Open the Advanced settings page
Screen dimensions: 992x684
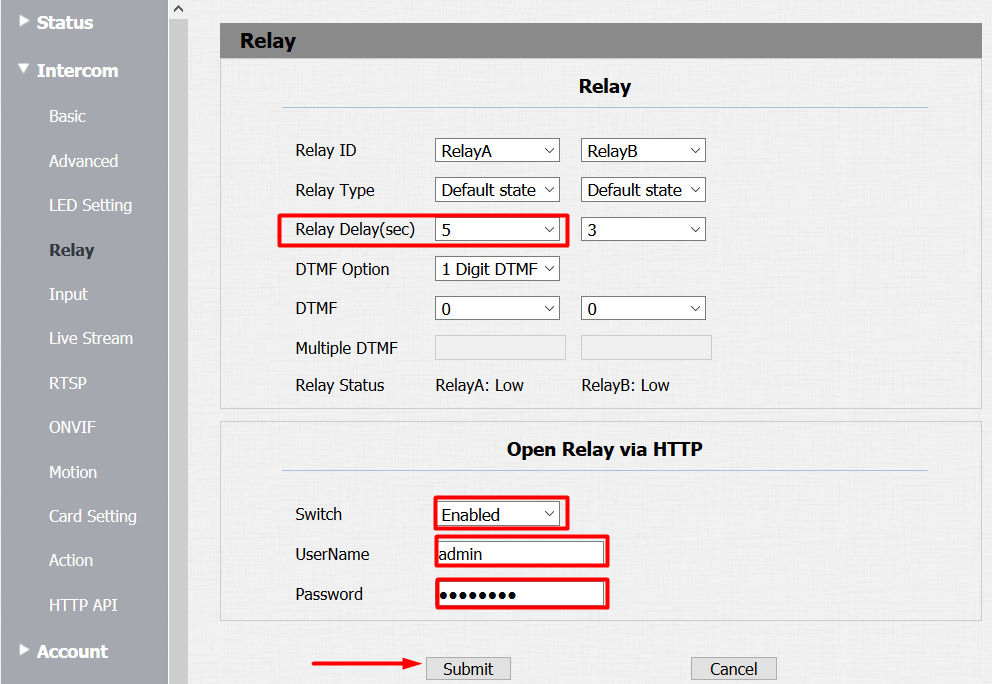coord(83,160)
